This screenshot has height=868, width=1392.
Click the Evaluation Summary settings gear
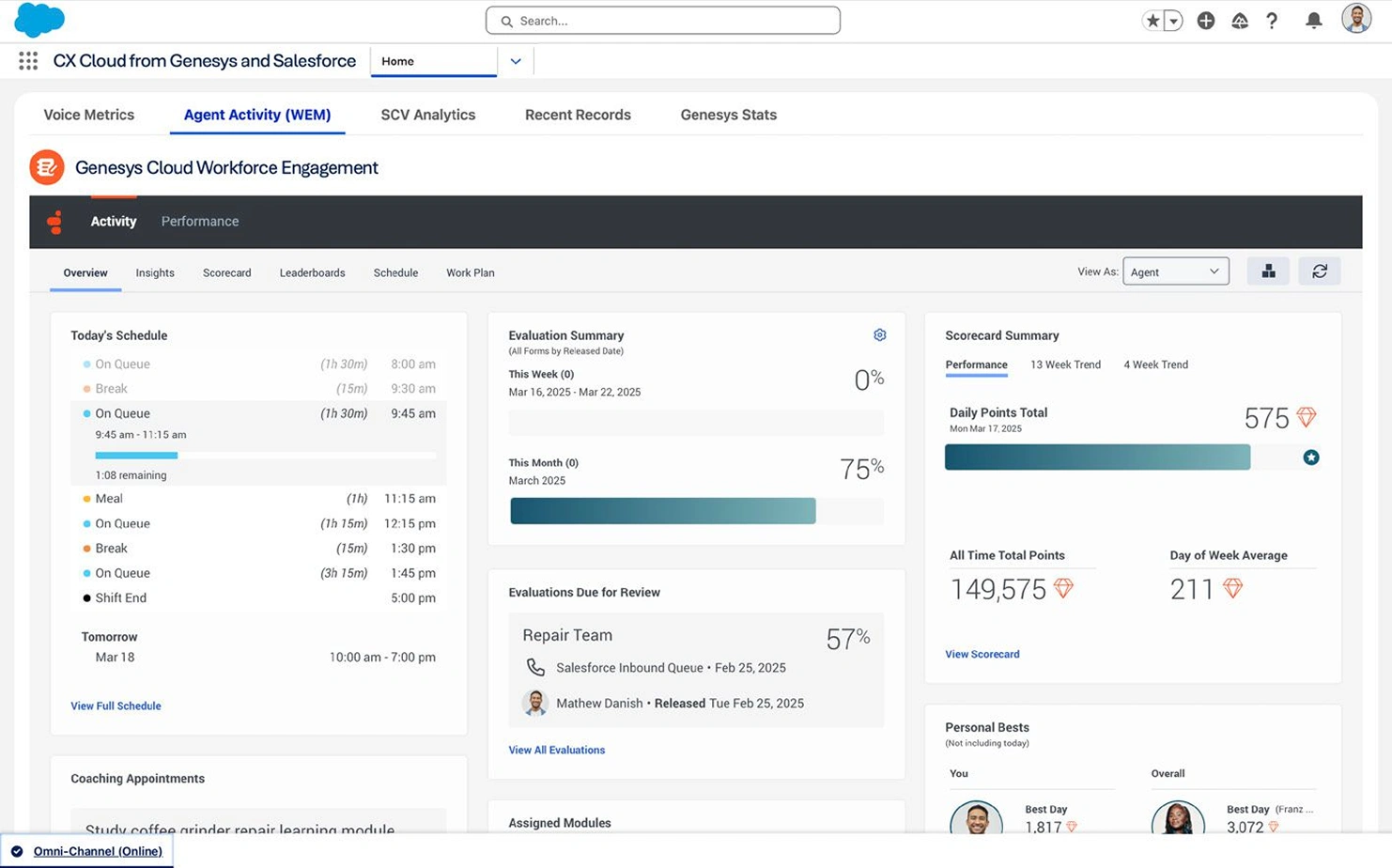pyautogui.click(x=880, y=335)
